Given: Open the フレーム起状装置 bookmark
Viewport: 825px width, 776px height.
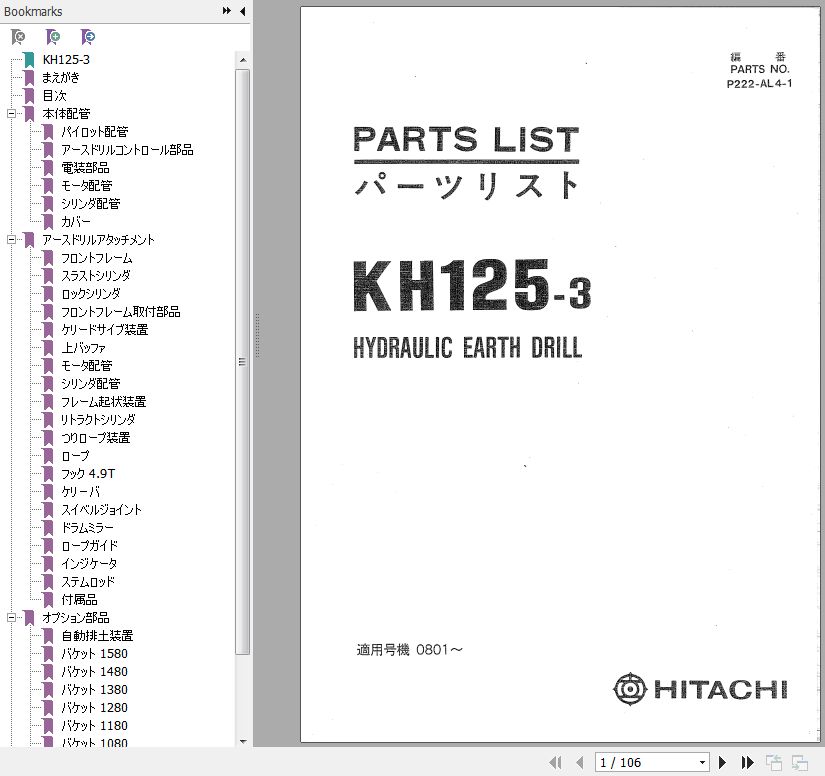Looking at the screenshot, I should [x=104, y=401].
